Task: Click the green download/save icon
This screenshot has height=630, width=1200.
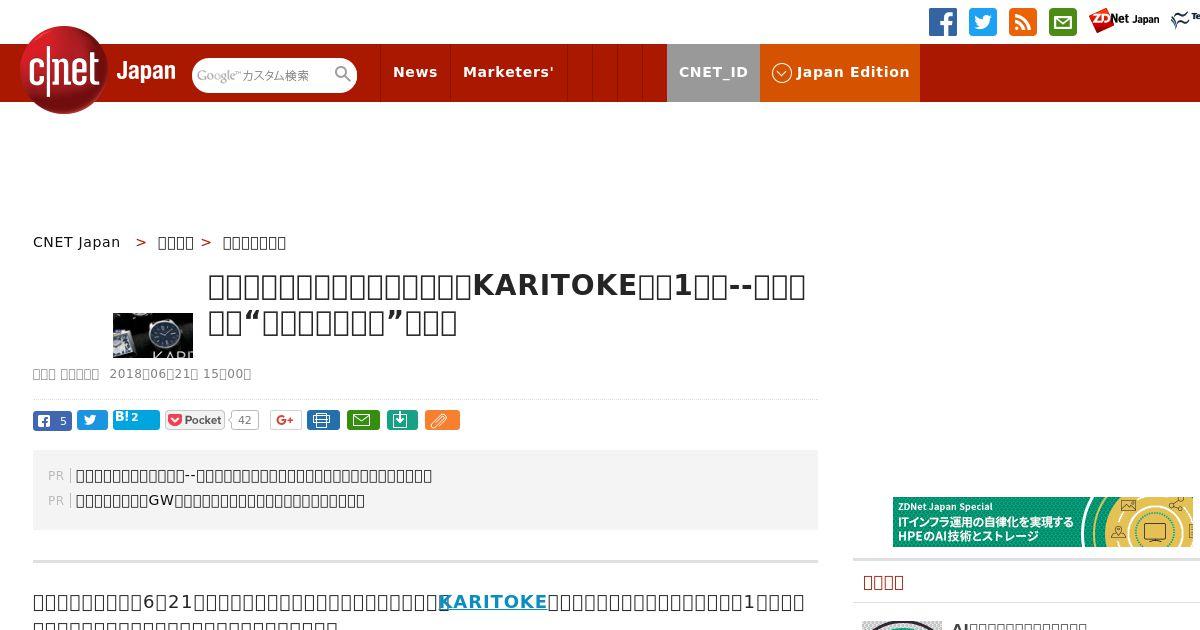Action: [402, 420]
